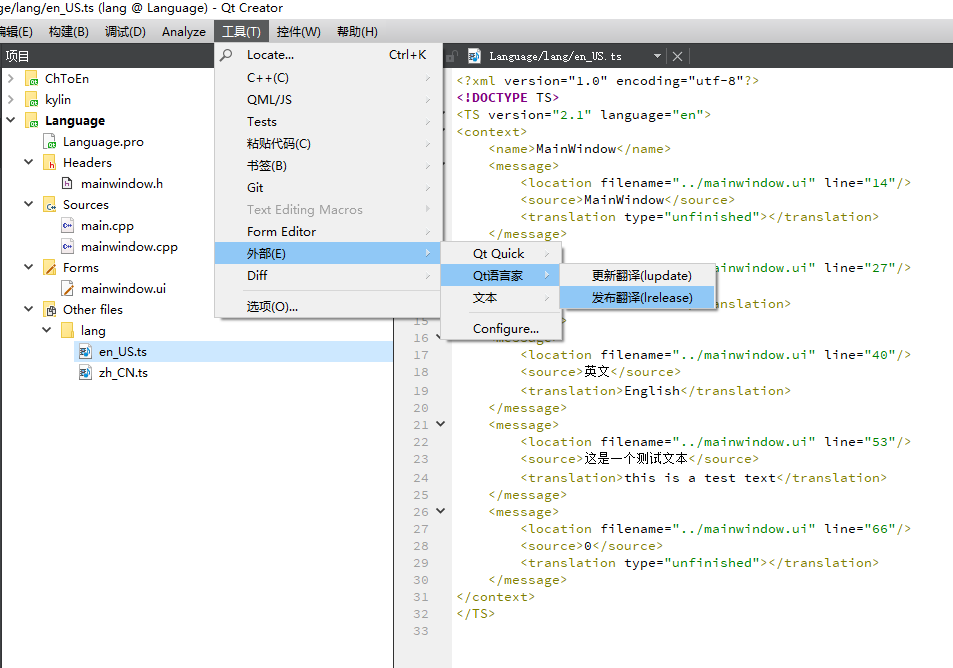Screen dimensions: 953x668
Task: Click the Locate magnifier icon in menu
Action: pos(226,55)
